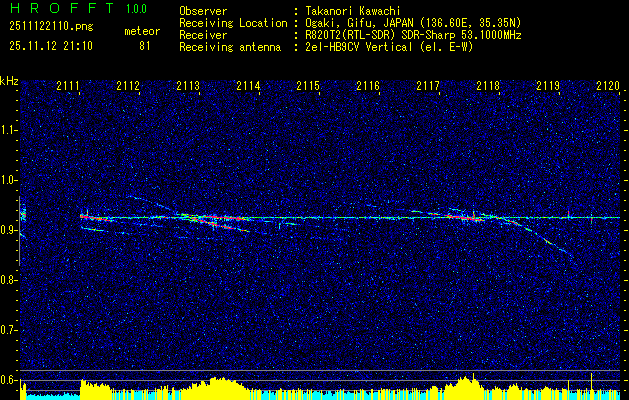Click the 2111 time marker

click(x=68, y=86)
